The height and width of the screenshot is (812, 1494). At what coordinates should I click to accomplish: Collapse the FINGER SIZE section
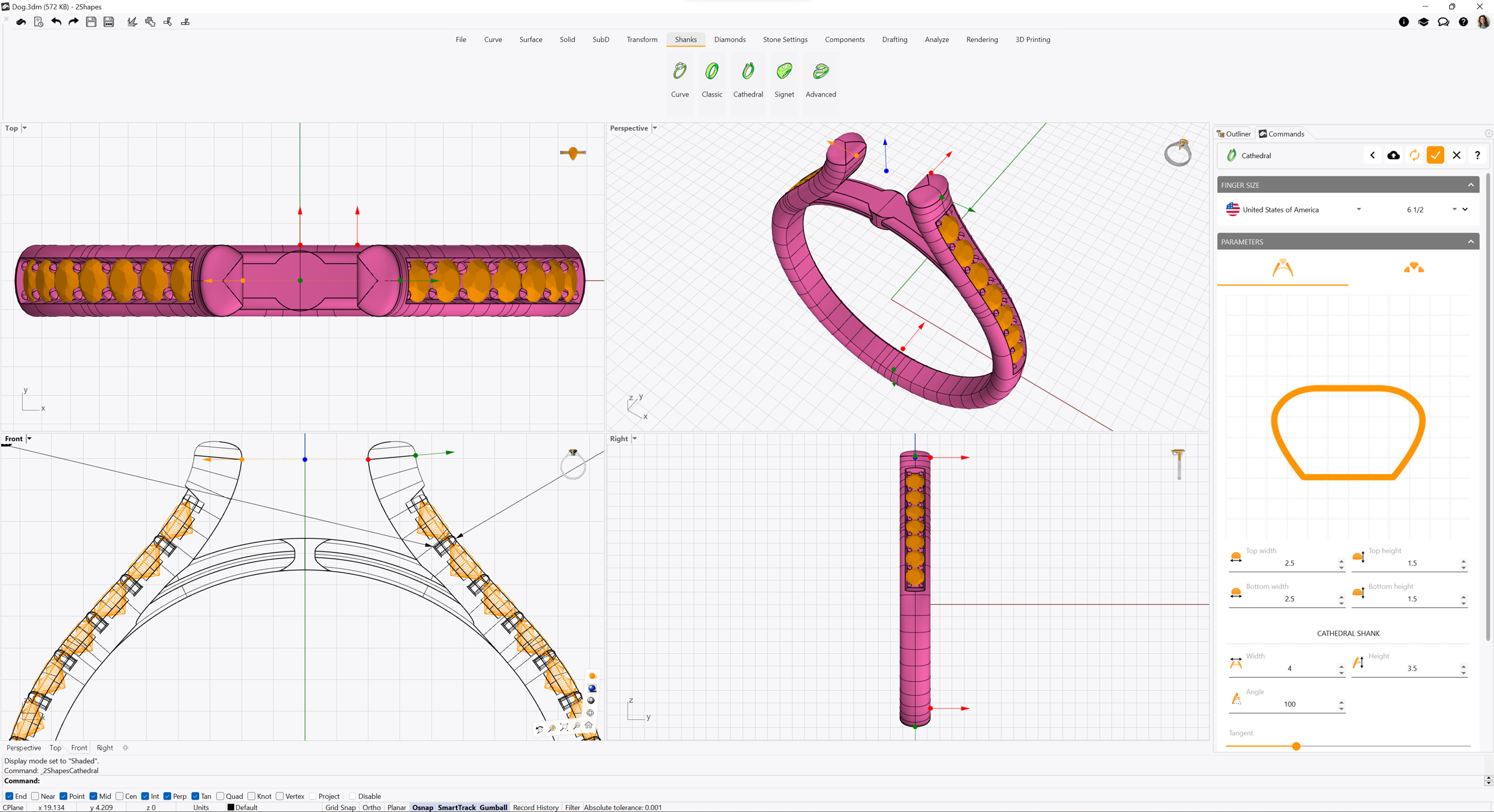point(1471,185)
